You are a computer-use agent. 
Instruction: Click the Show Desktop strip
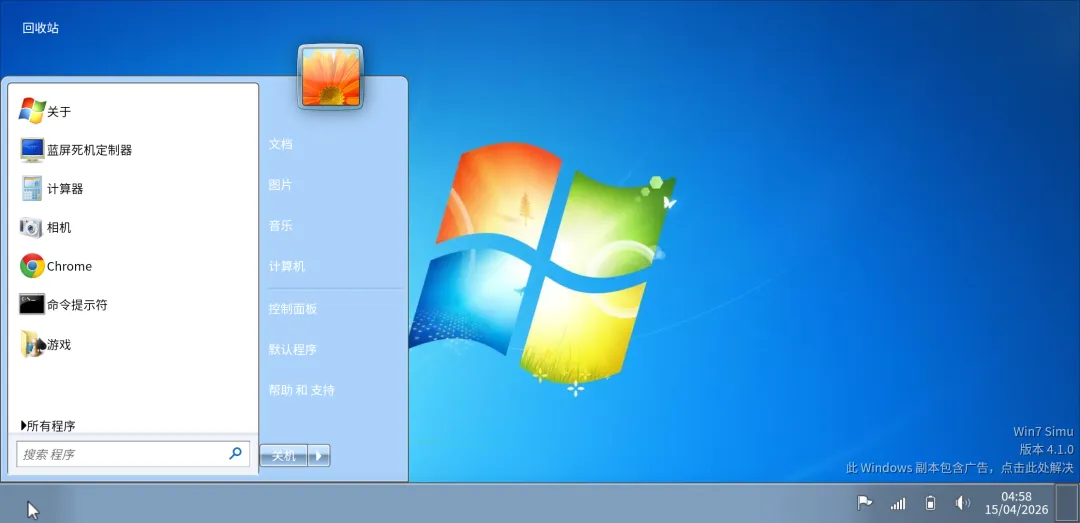click(1066, 503)
